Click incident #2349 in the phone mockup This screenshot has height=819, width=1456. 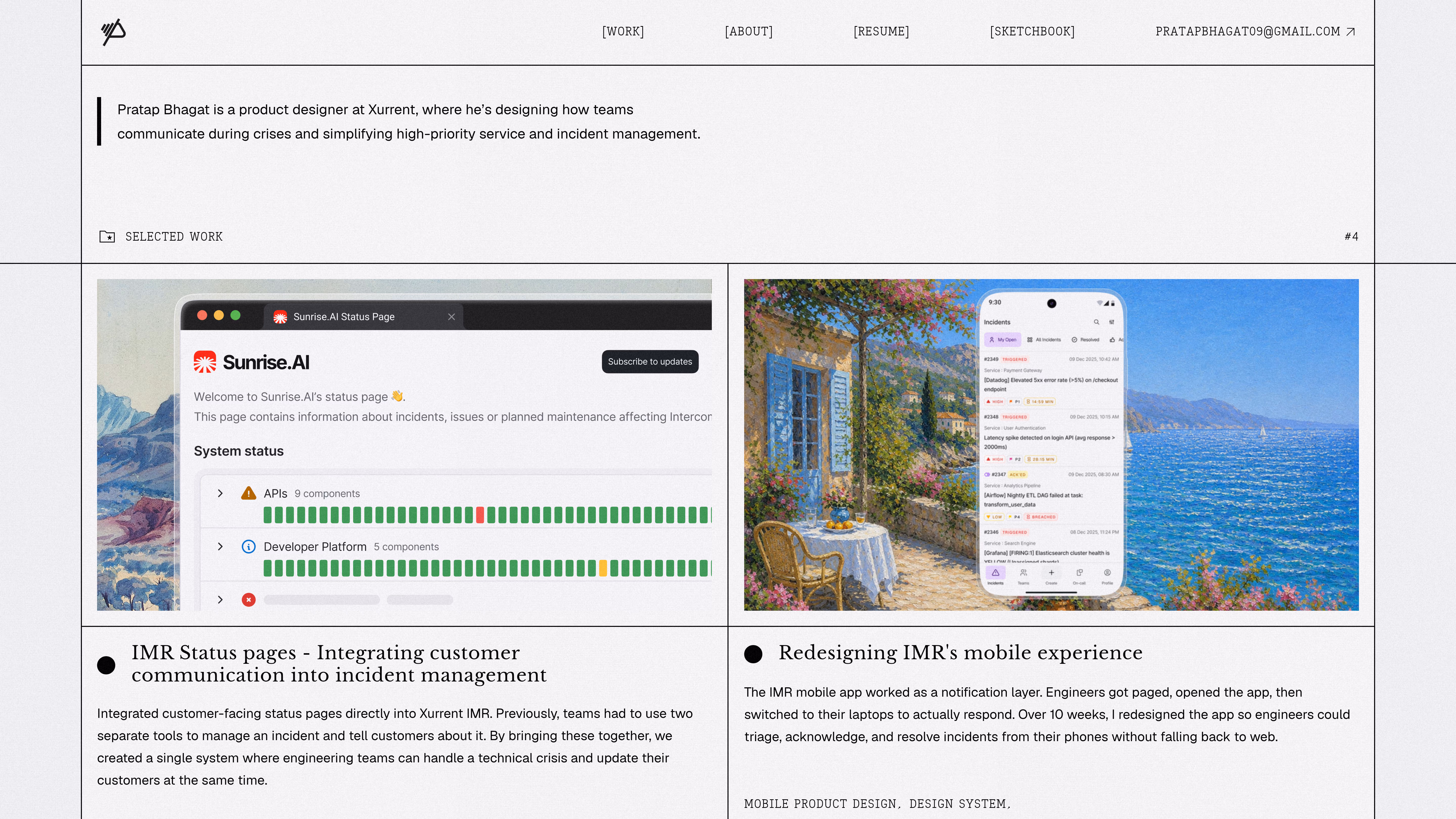pyautogui.click(x=1051, y=380)
